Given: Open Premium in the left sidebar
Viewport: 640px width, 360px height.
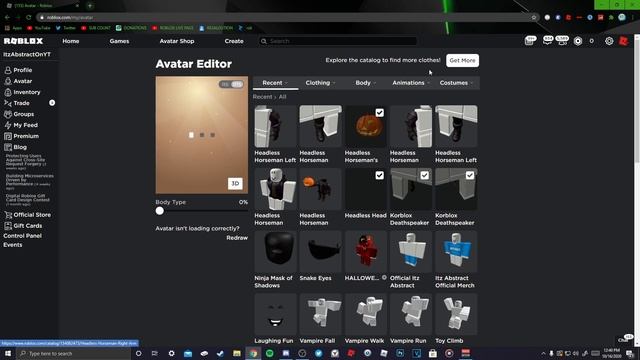Looking at the screenshot, I should pyautogui.click(x=21, y=136).
